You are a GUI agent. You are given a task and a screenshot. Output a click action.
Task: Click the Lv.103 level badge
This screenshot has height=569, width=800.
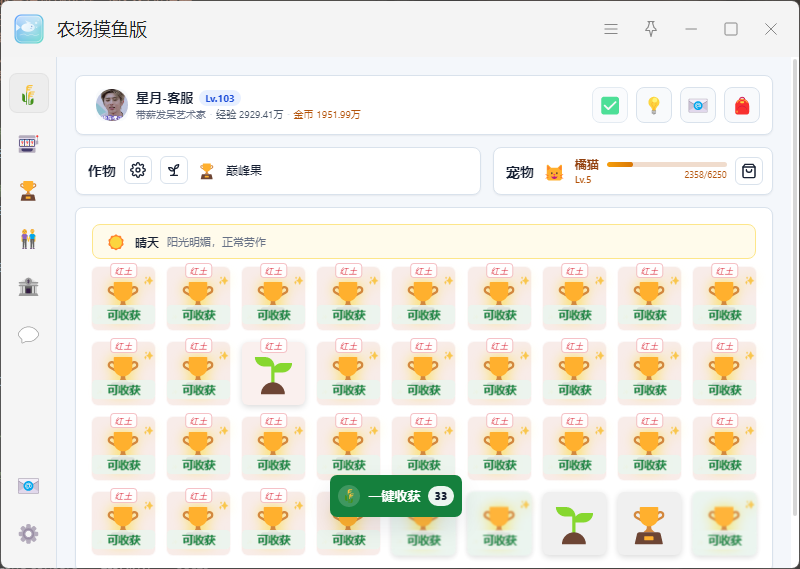(220, 98)
